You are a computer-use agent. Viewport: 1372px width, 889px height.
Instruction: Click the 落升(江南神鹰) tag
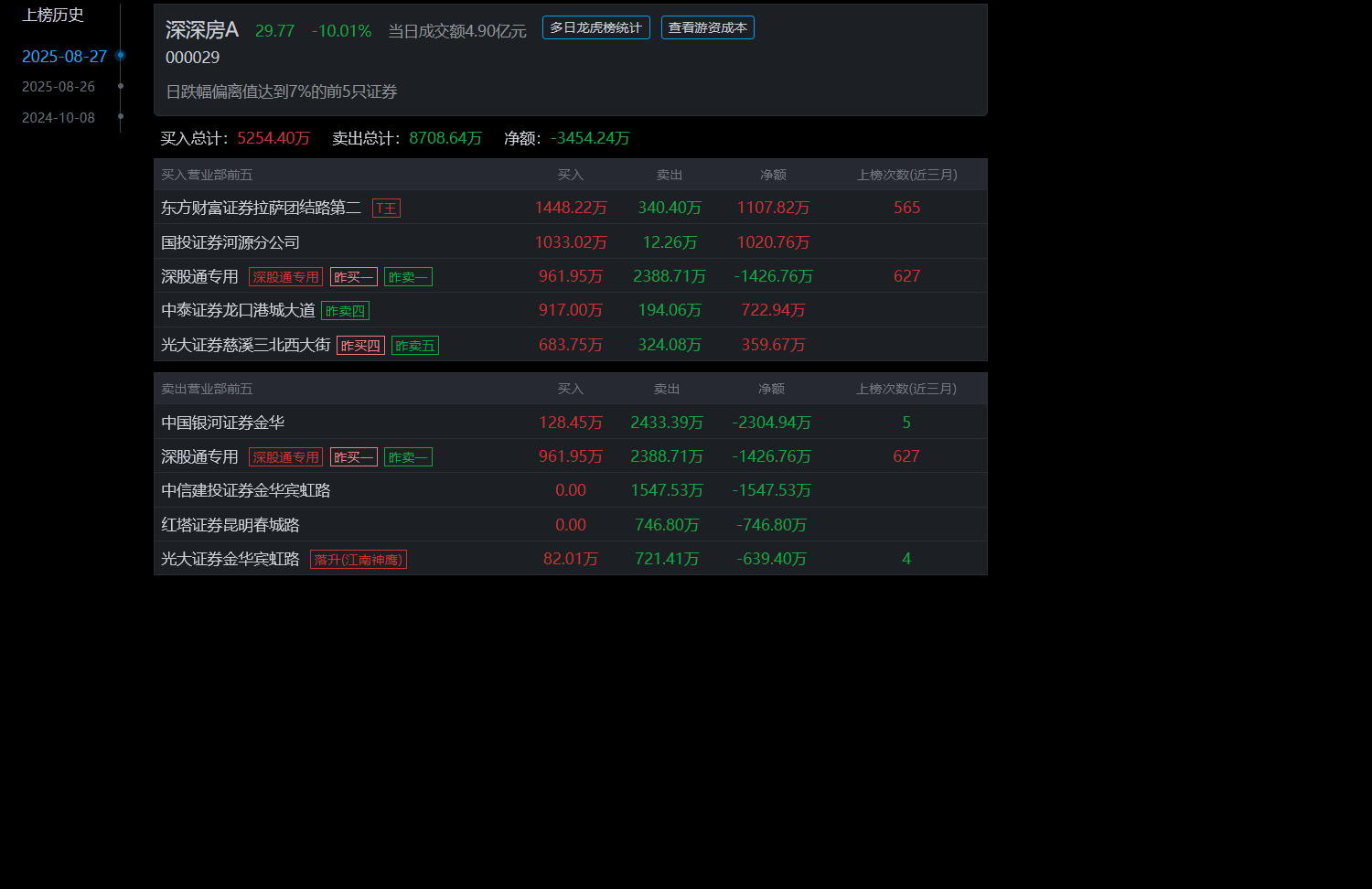pyautogui.click(x=358, y=560)
